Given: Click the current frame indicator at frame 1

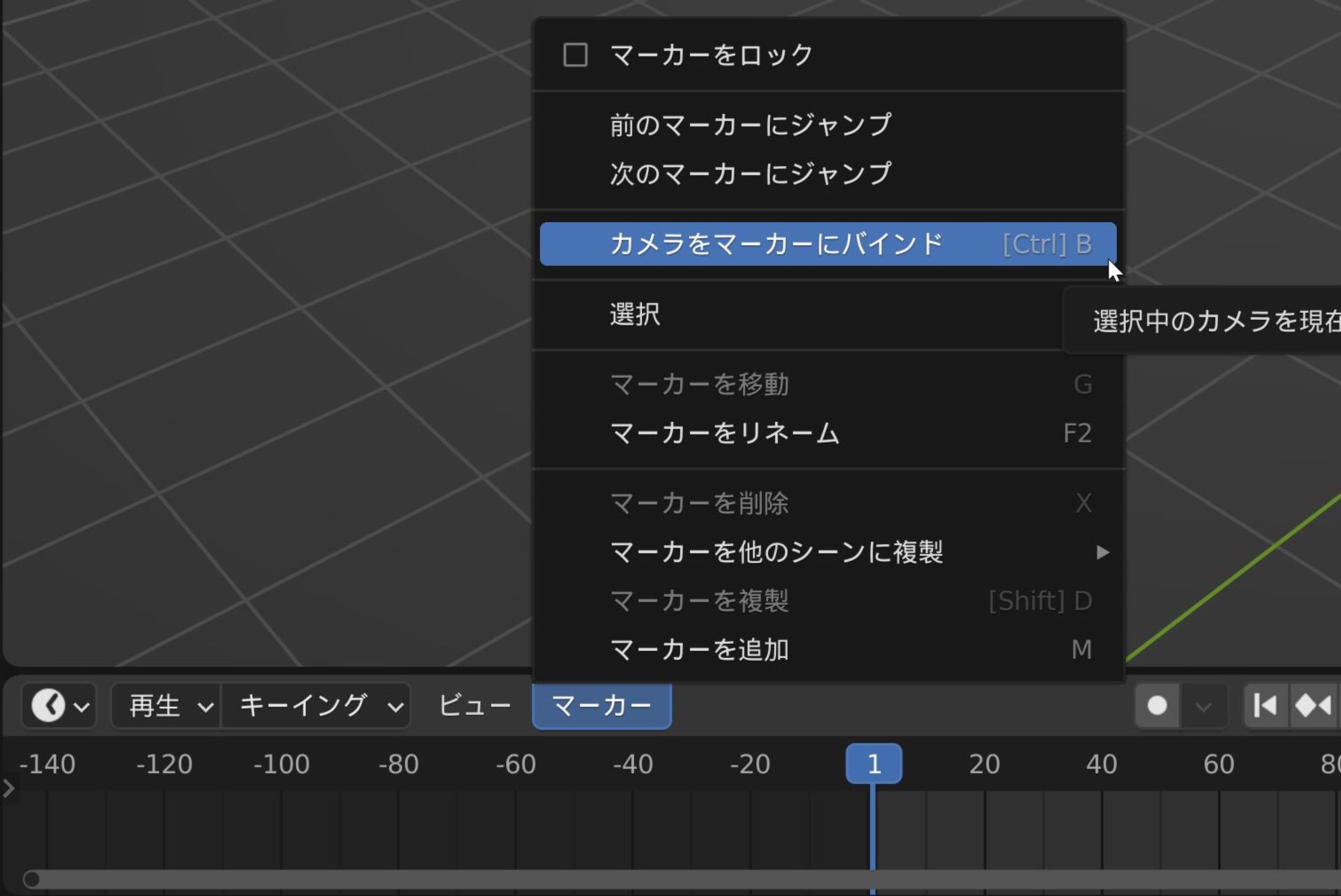Looking at the screenshot, I should 874,763.
